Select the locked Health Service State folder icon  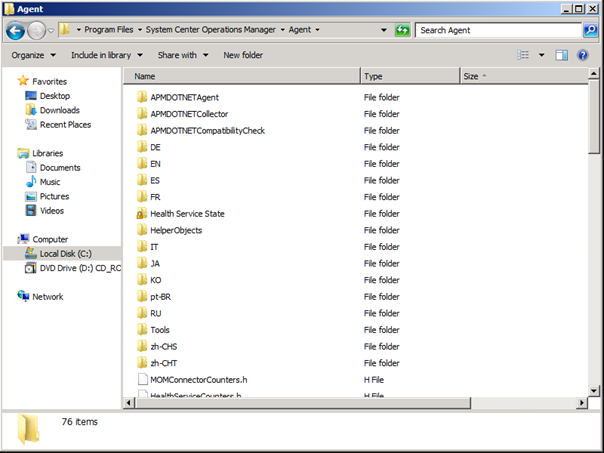(142, 213)
